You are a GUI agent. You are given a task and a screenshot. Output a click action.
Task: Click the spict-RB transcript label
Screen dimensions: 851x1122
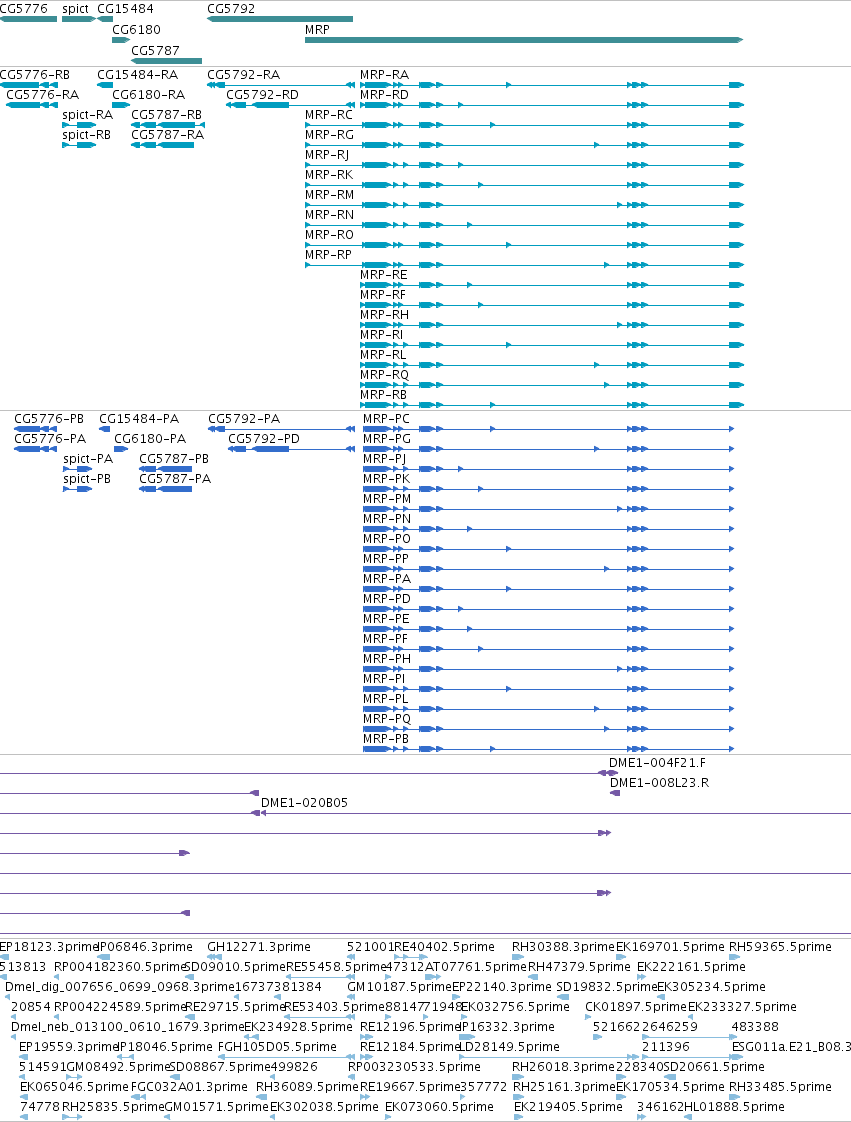tap(87, 135)
